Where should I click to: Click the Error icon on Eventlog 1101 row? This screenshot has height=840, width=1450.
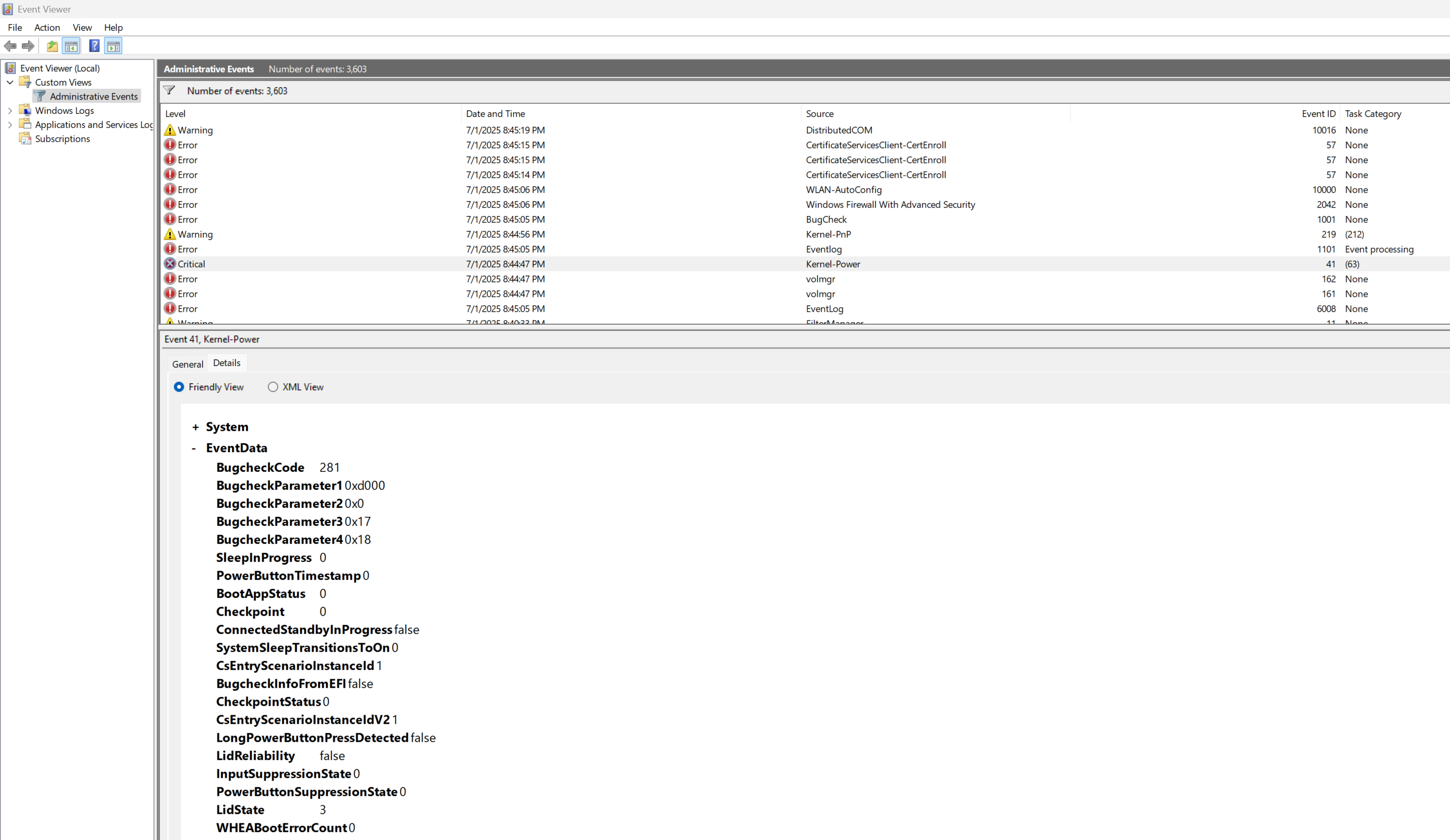point(170,249)
